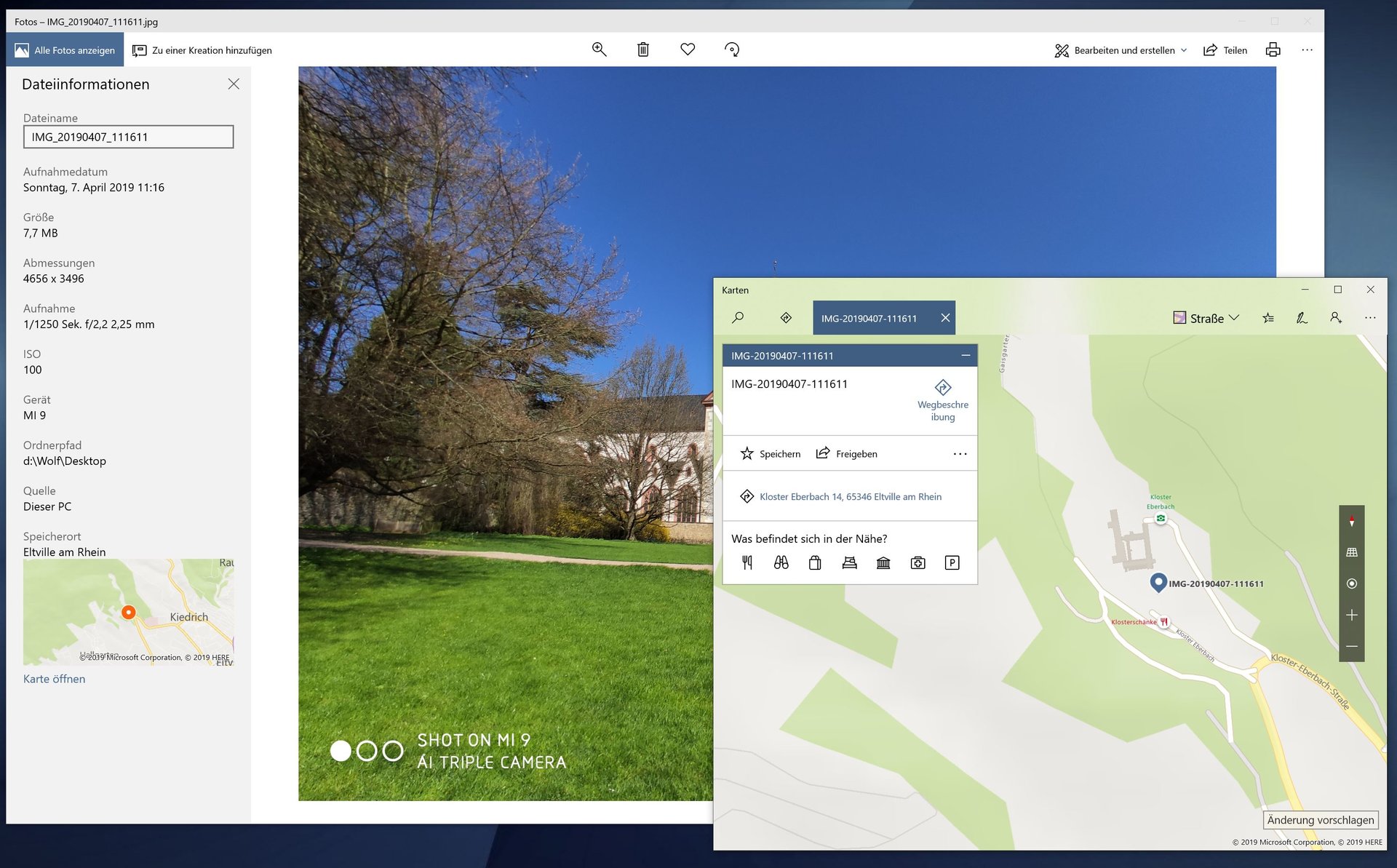Click the Abmessungen value 4656 x 3496
The width and height of the screenshot is (1397, 868).
point(53,279)
